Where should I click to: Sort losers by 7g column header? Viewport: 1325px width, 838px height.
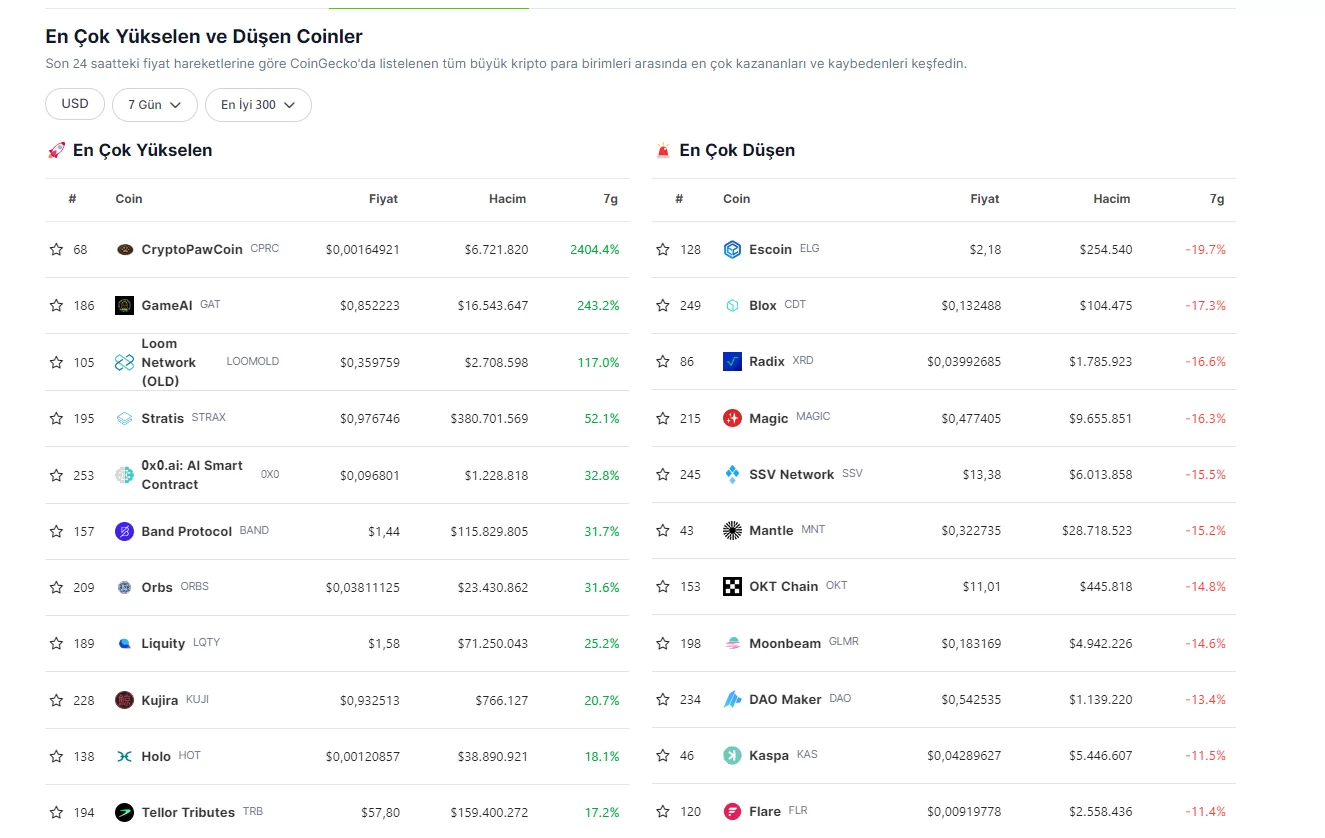1216,199
